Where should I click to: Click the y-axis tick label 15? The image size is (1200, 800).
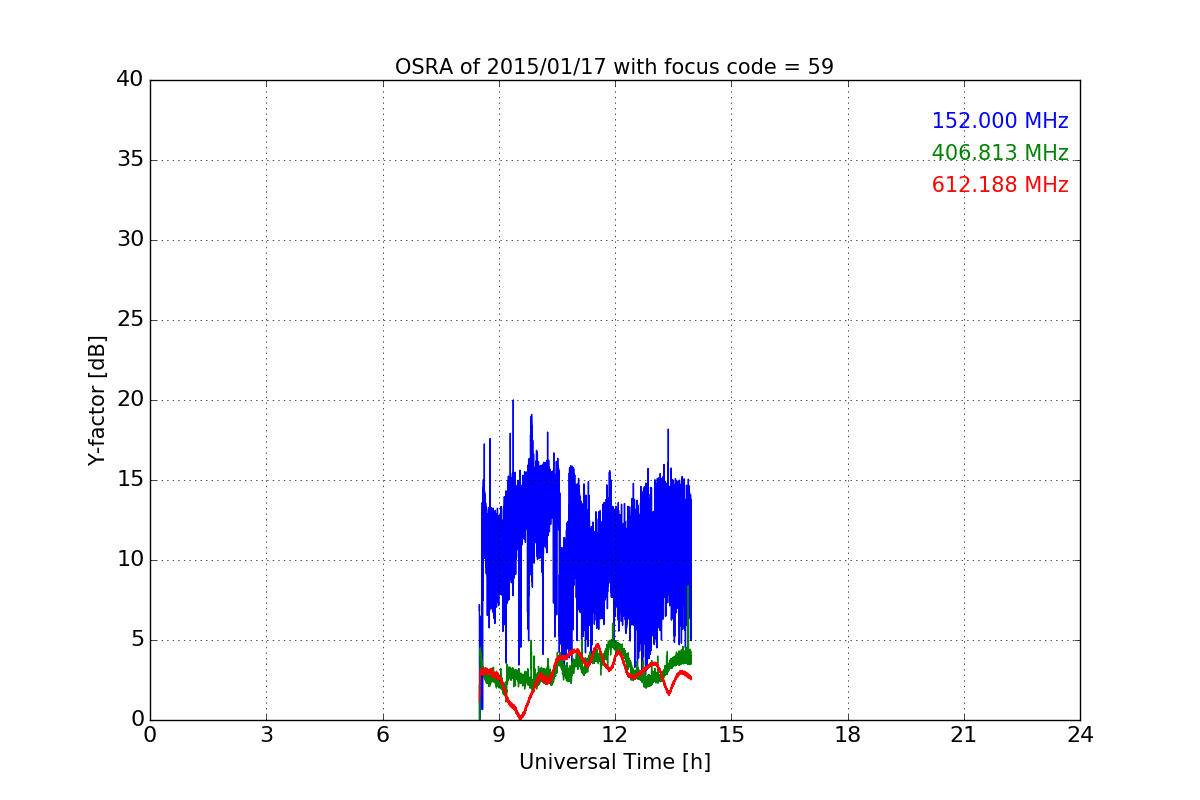tap(130, 480)
